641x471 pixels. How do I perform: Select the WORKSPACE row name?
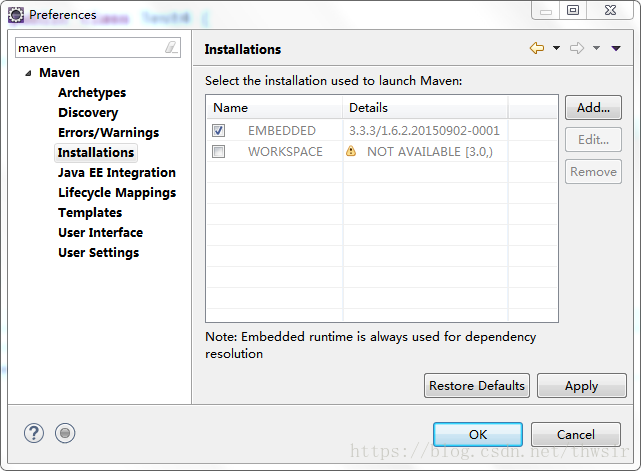(x=285, y=152)
